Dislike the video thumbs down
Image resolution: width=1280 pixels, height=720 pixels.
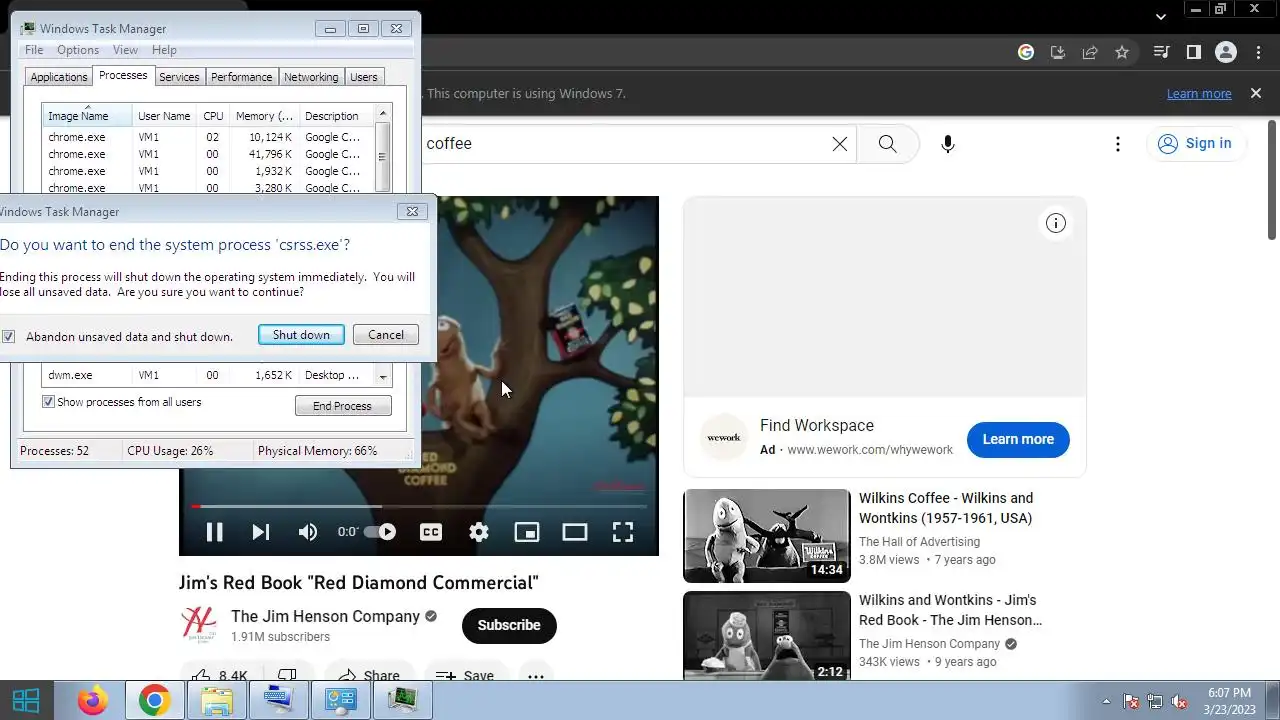coord(287,675)
